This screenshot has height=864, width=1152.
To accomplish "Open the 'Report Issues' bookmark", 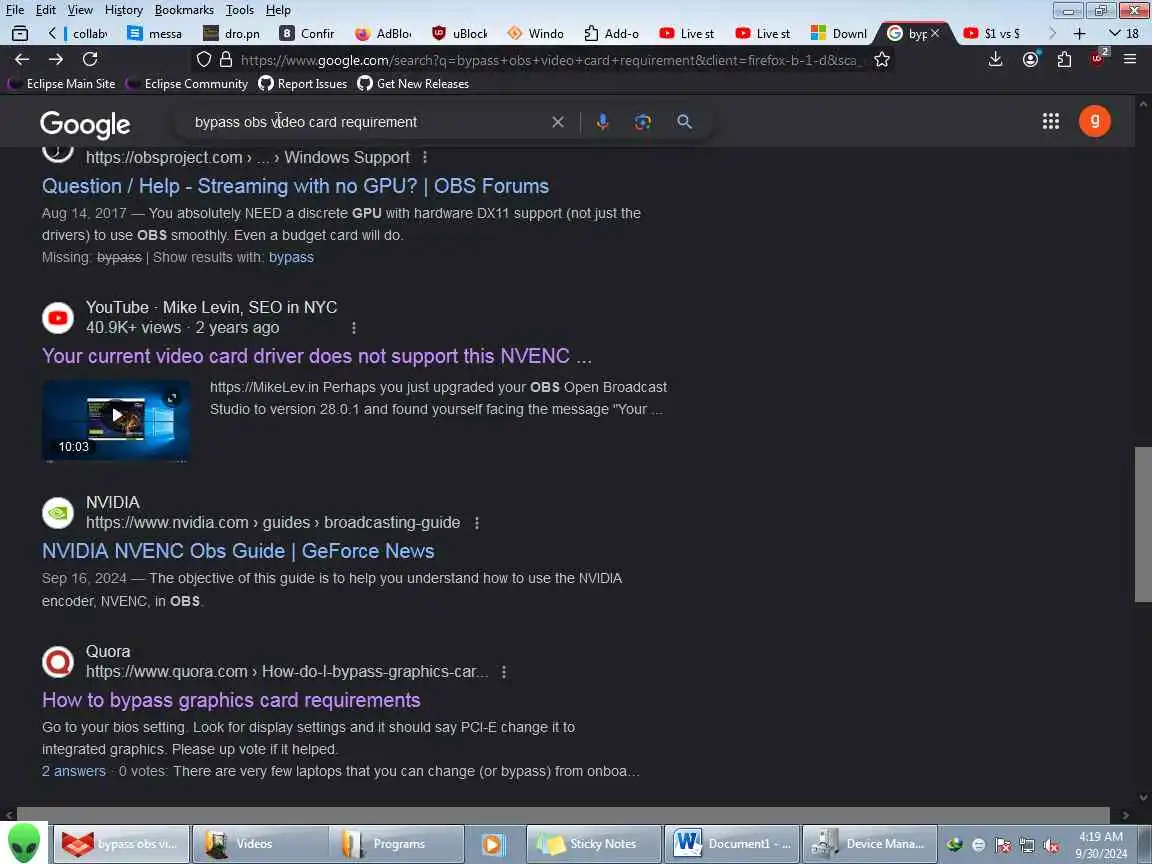I will (x=303, y=84).
